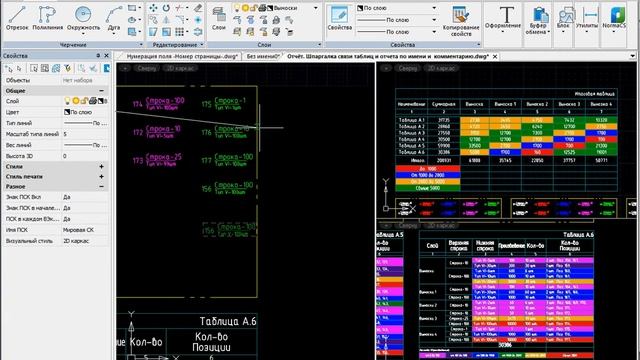This screenshot has height=360, width=640.
Task: Click Сверху view label in left viewport
Action: (x=147, y=68)
